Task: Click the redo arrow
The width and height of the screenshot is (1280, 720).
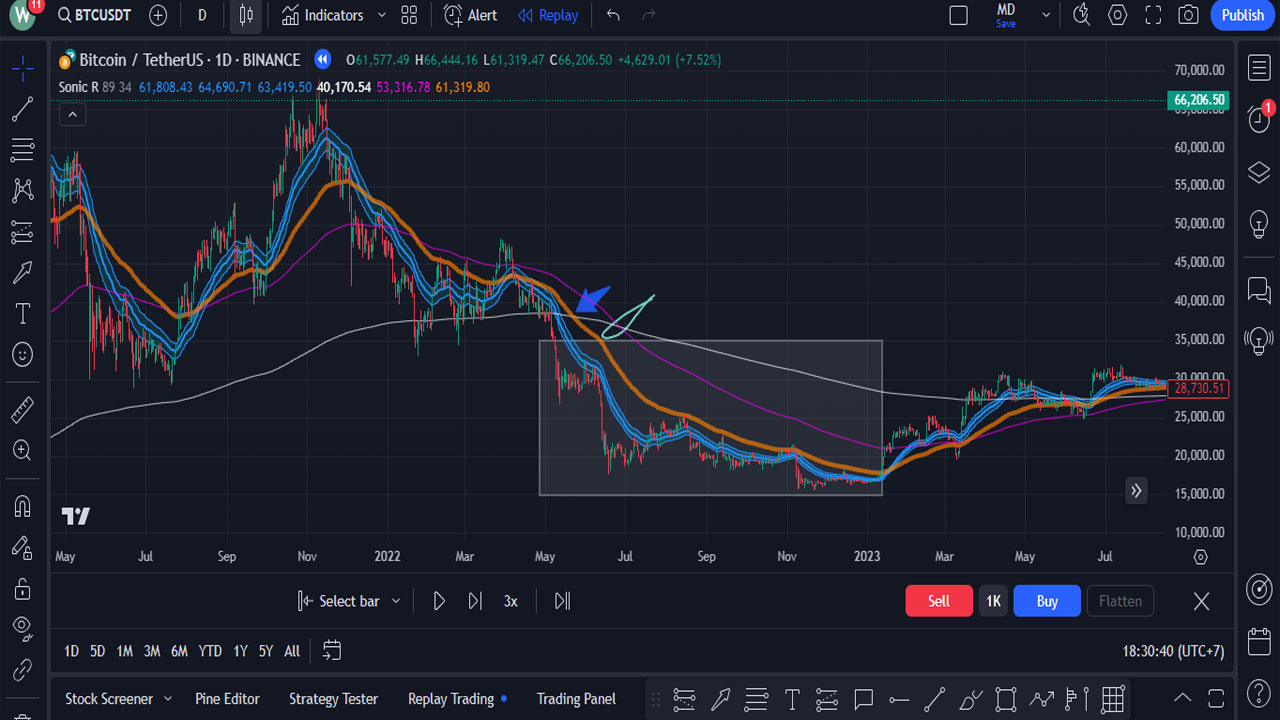Action: pyautogui.click(x=649, y=15)
